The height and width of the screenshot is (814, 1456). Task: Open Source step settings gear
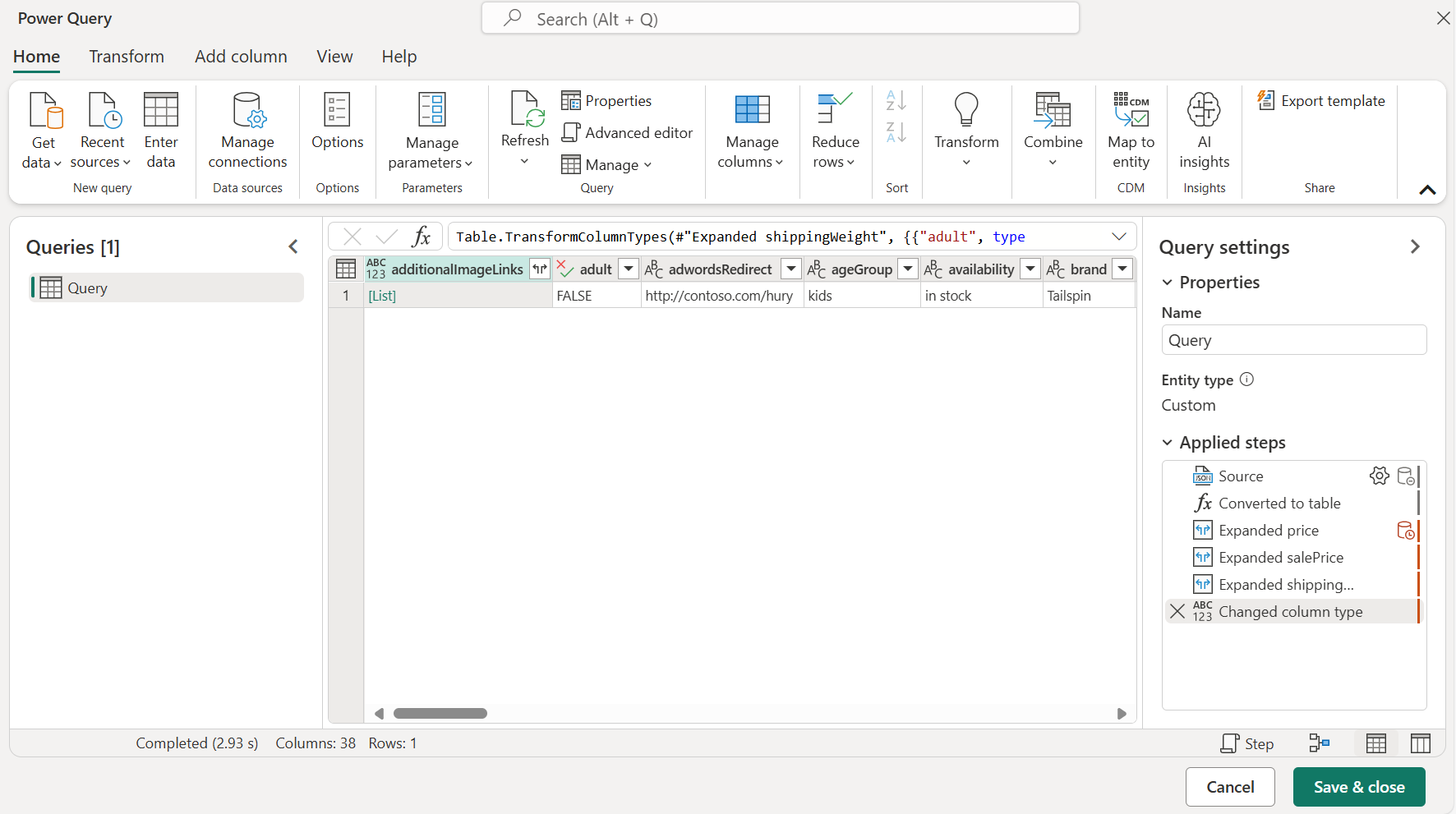coord(1379,476)
